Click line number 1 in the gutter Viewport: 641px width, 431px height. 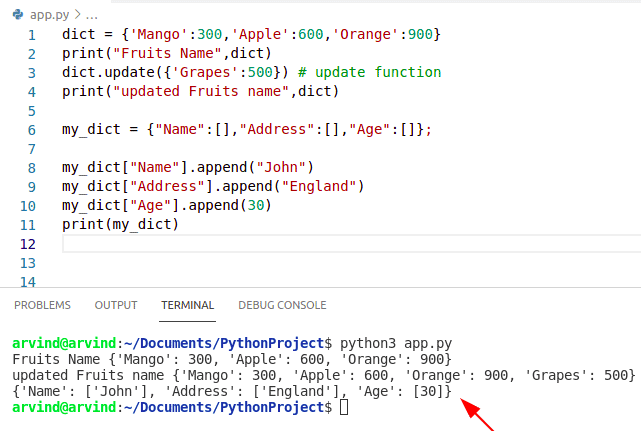[31, 35]
